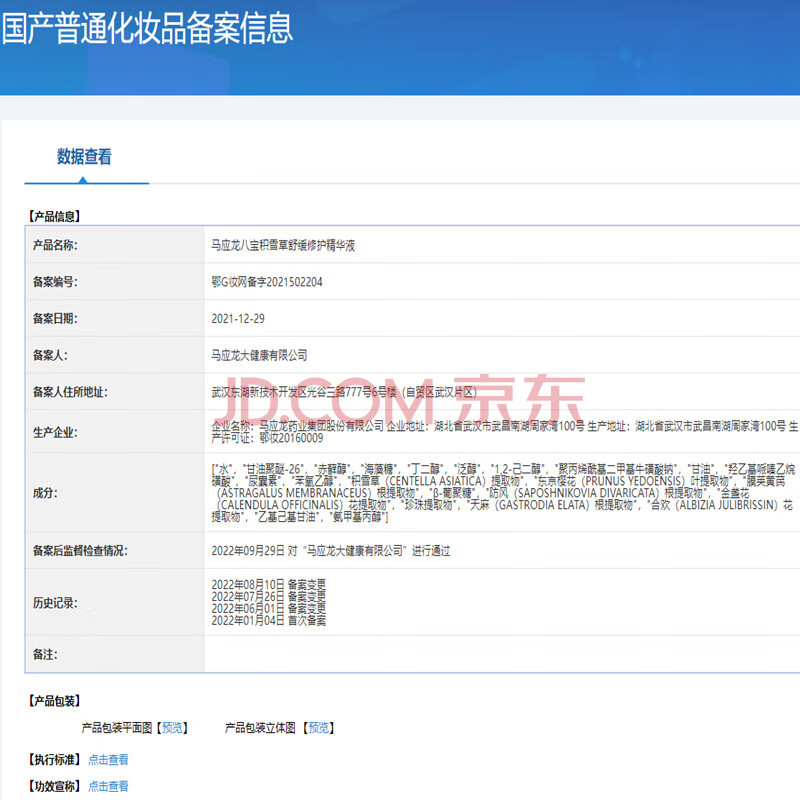
Task: Click the 成分 ingredients list text
Action: click(500, 492)
